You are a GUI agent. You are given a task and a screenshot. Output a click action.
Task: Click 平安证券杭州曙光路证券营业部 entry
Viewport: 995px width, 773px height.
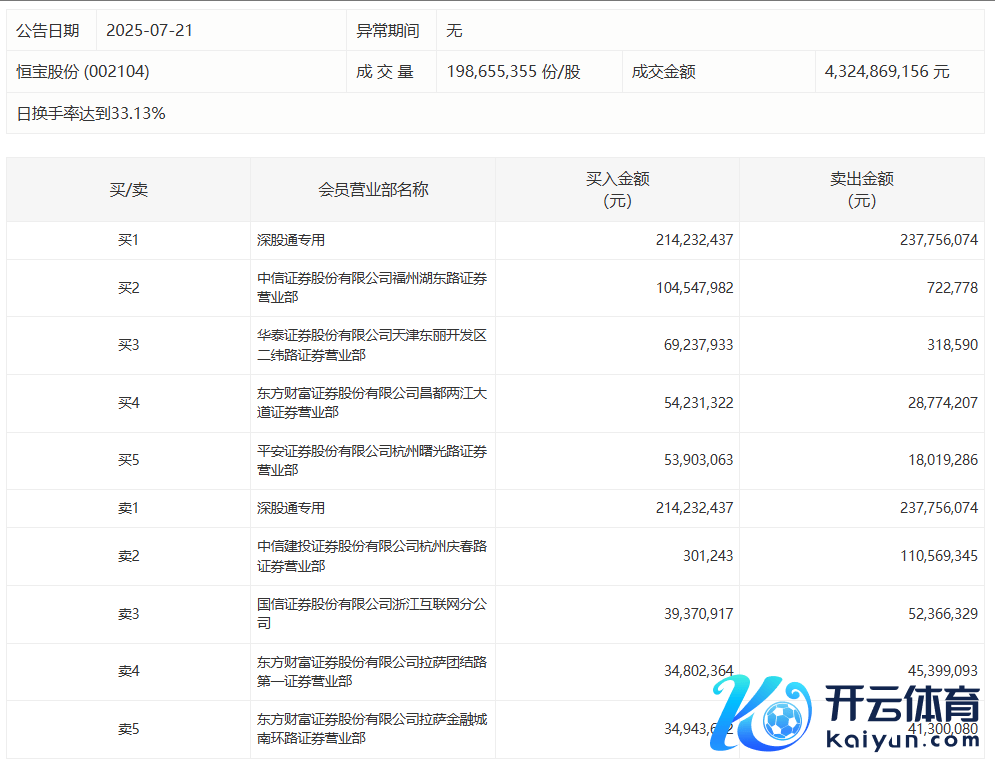click(x=372, y=460)
